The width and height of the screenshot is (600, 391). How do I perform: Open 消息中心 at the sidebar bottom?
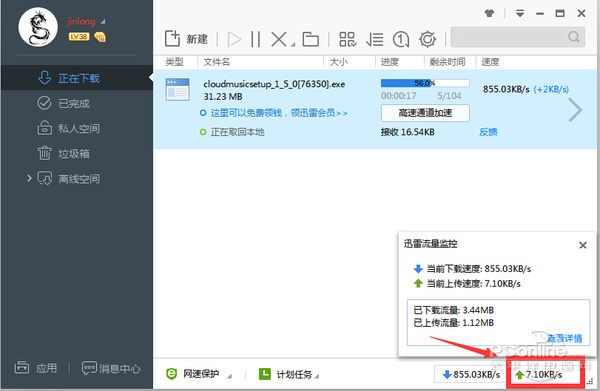111,368
